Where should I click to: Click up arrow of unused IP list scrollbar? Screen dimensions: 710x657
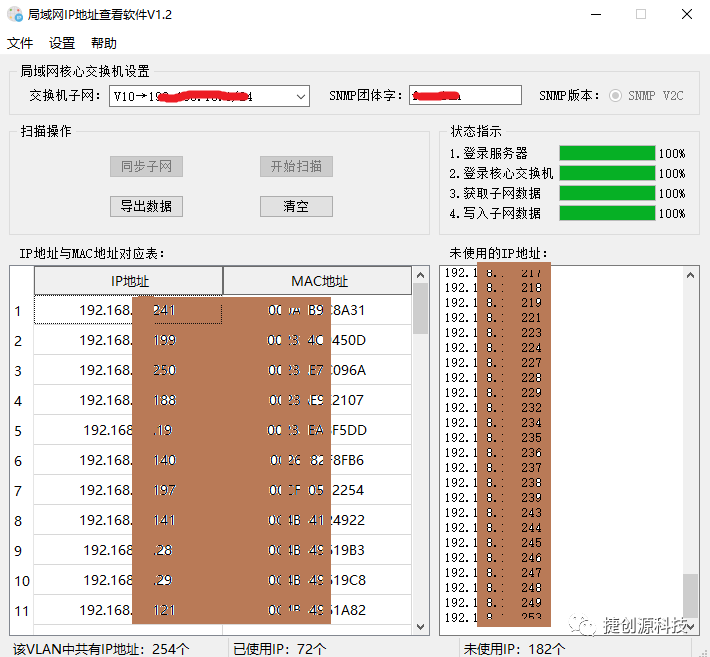(690, 275)
